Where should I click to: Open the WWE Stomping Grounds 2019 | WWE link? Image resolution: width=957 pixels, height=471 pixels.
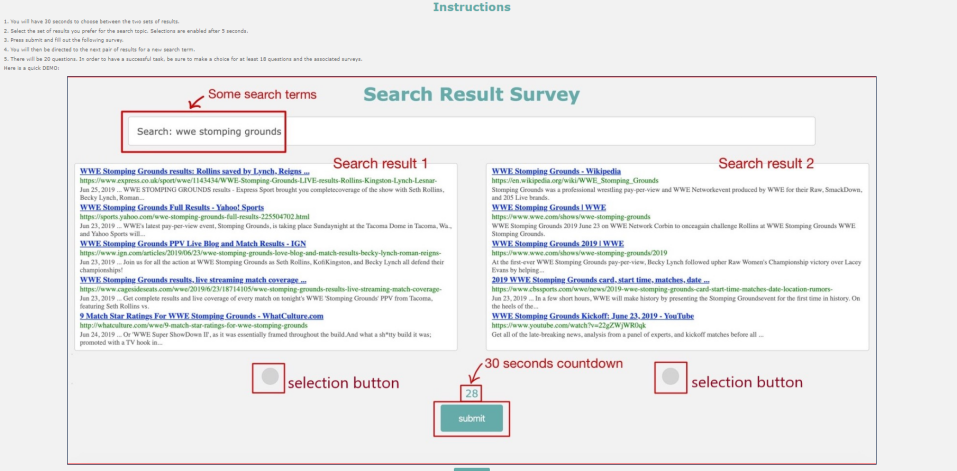click(558, 243)
